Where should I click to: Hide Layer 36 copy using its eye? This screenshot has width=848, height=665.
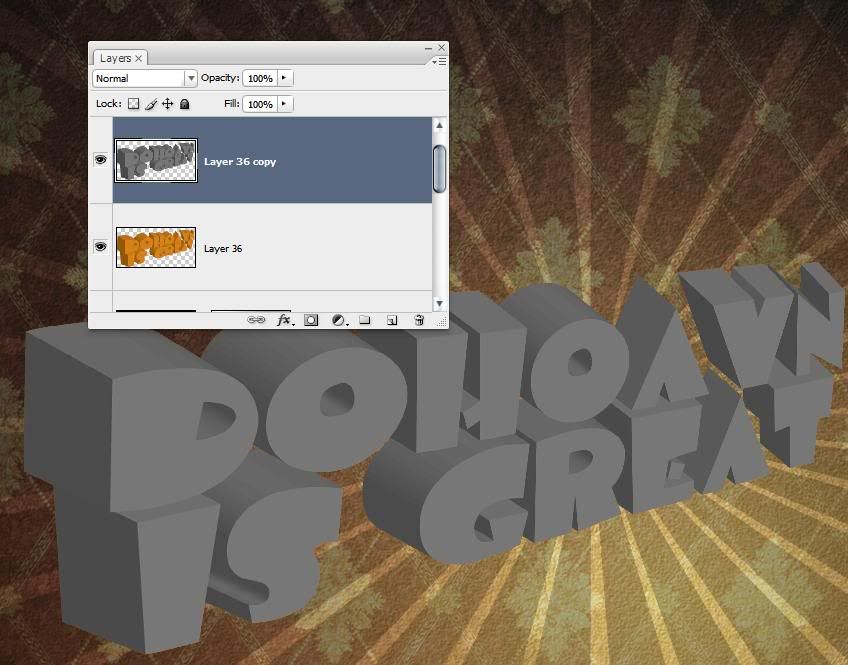(x=101, y=160)
